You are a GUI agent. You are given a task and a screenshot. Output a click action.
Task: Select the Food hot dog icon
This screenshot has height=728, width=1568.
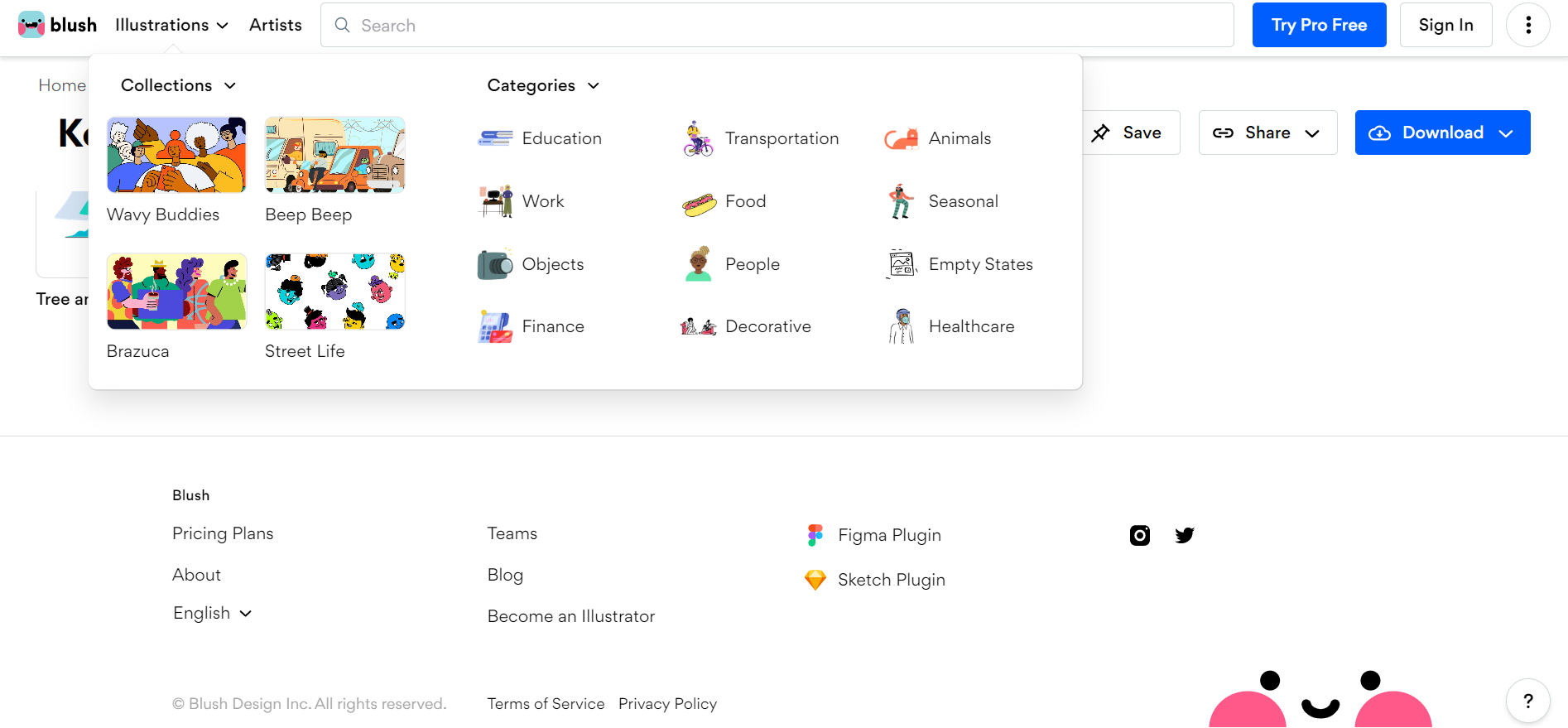699,203
